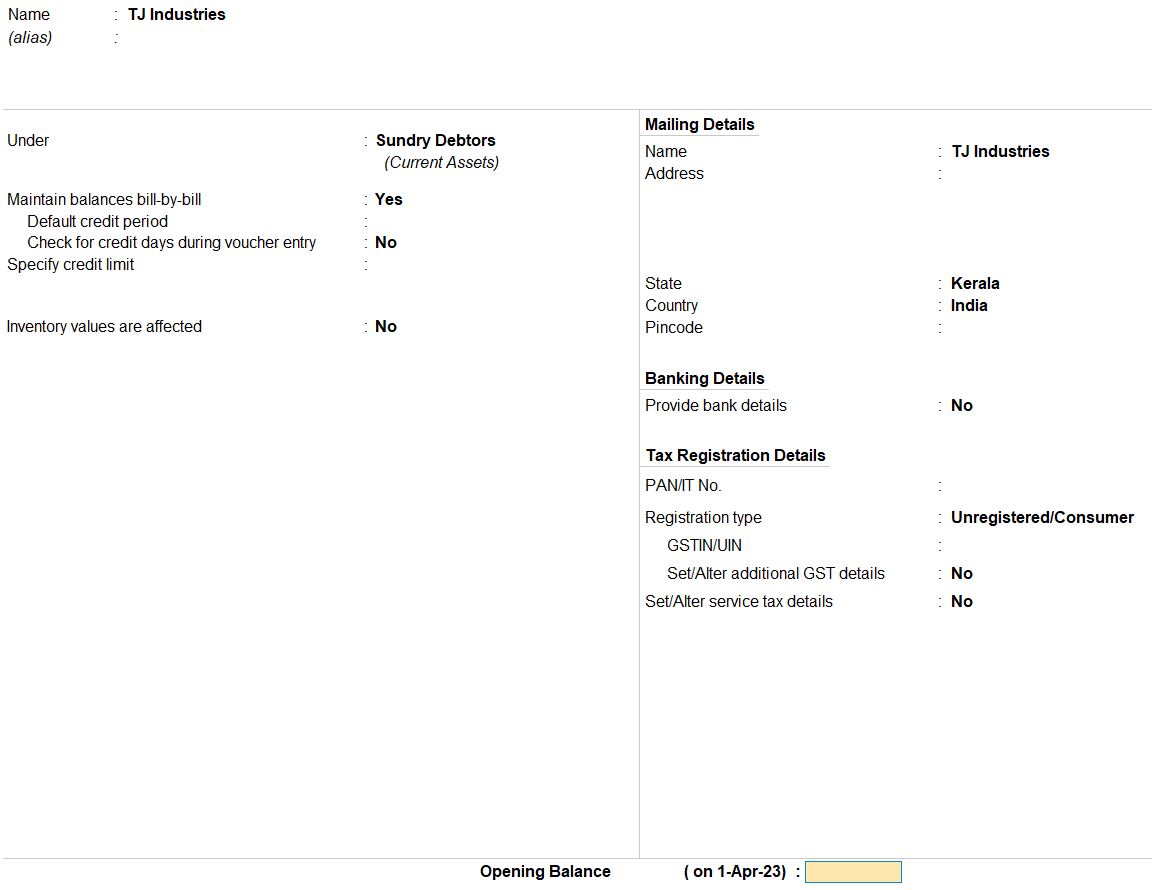Click the 'Mailing Details' section heading

(699, 124)
